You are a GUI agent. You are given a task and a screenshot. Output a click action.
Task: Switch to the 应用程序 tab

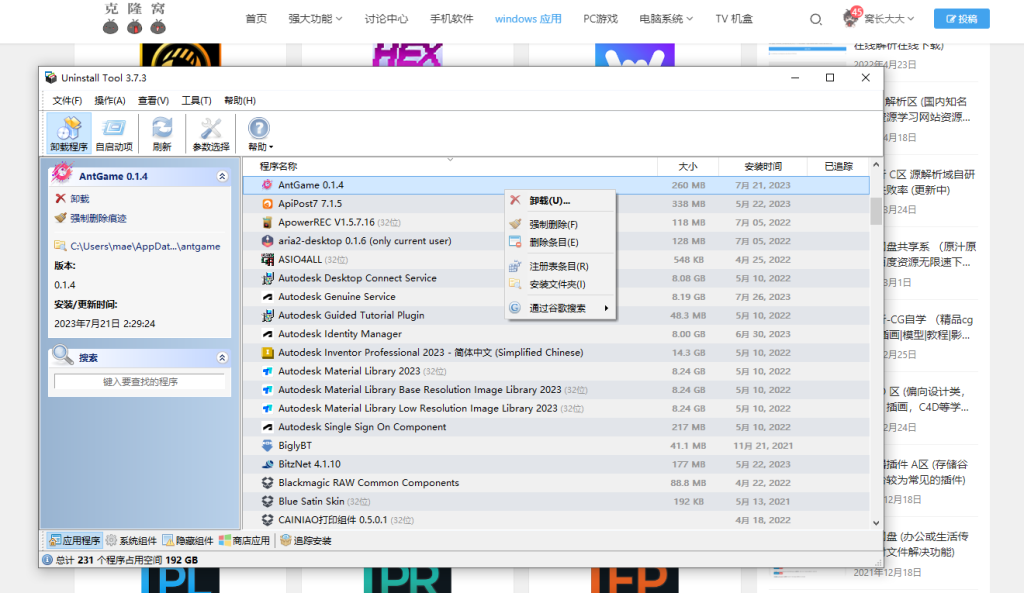(x=75, y=540)
